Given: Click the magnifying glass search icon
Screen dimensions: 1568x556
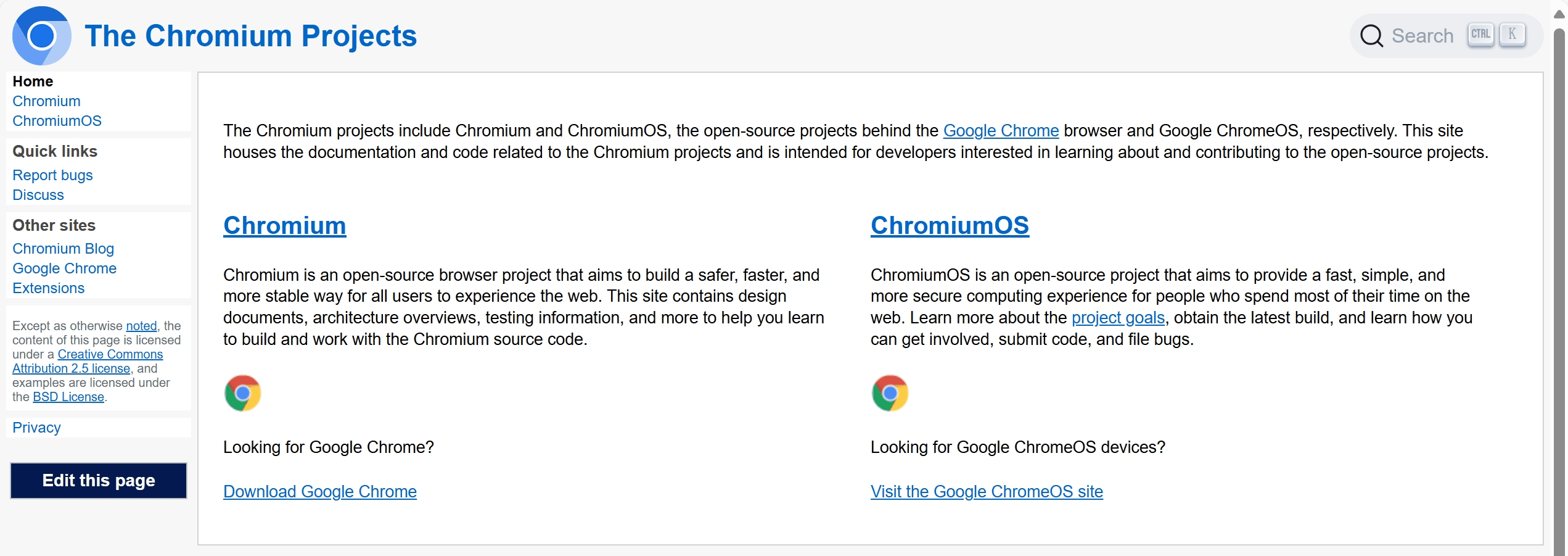Looking at the screenshot, I should 1371,36.
